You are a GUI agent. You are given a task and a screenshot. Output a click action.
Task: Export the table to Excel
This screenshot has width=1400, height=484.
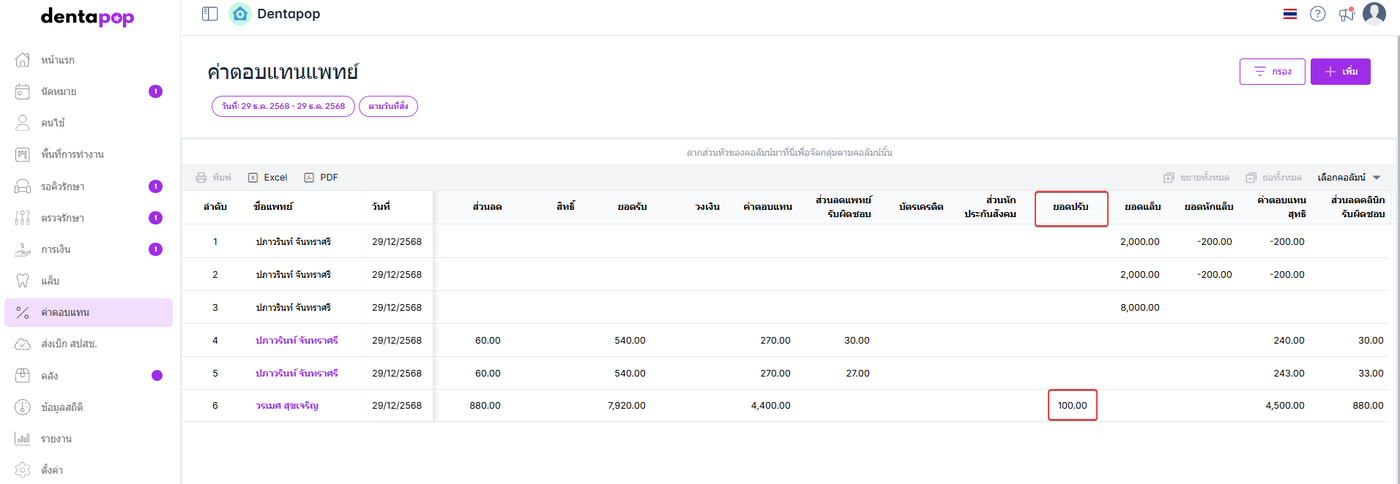267,177
